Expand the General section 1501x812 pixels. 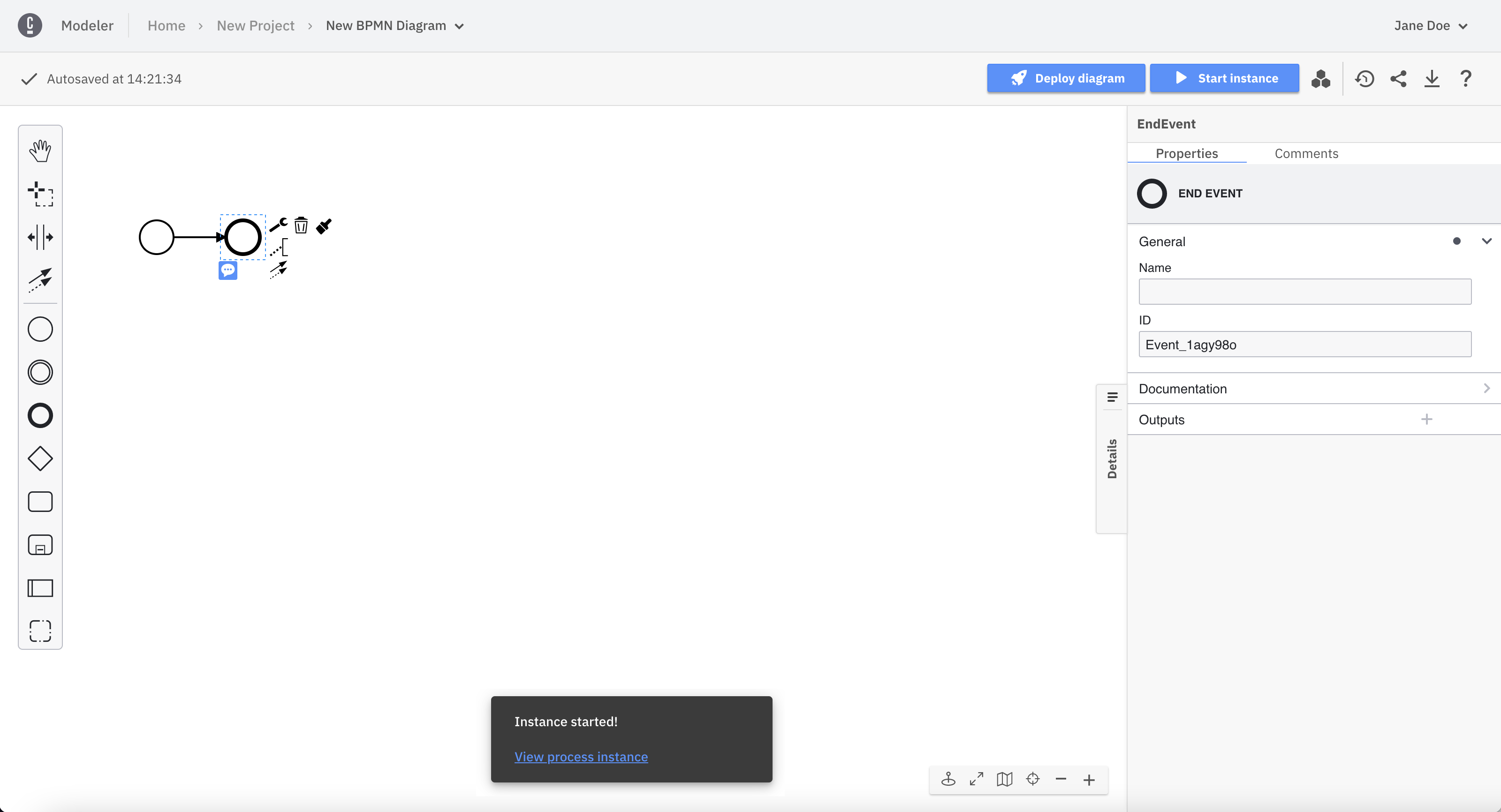coord(1489,241)
